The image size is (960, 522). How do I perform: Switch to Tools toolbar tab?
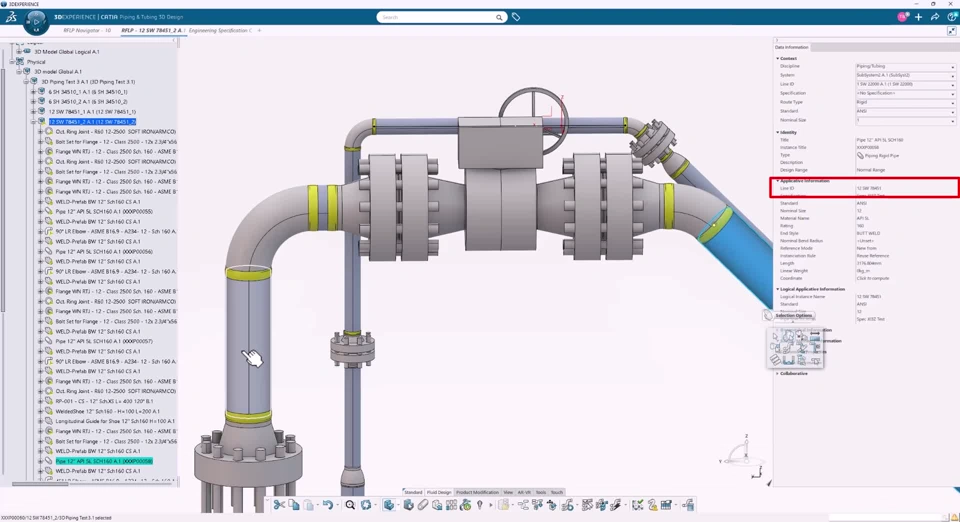point(541,492)
